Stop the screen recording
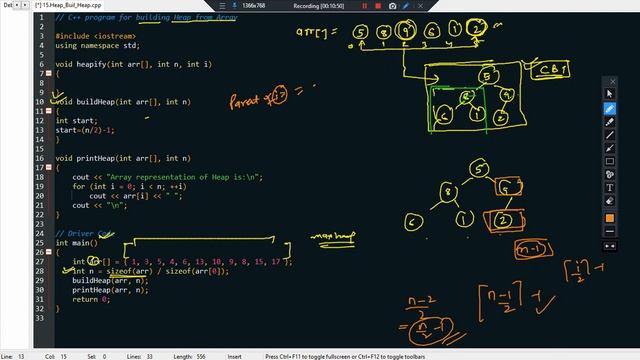Image resolution: width=640 pixels, height=360 pixels. pos(378,6)
